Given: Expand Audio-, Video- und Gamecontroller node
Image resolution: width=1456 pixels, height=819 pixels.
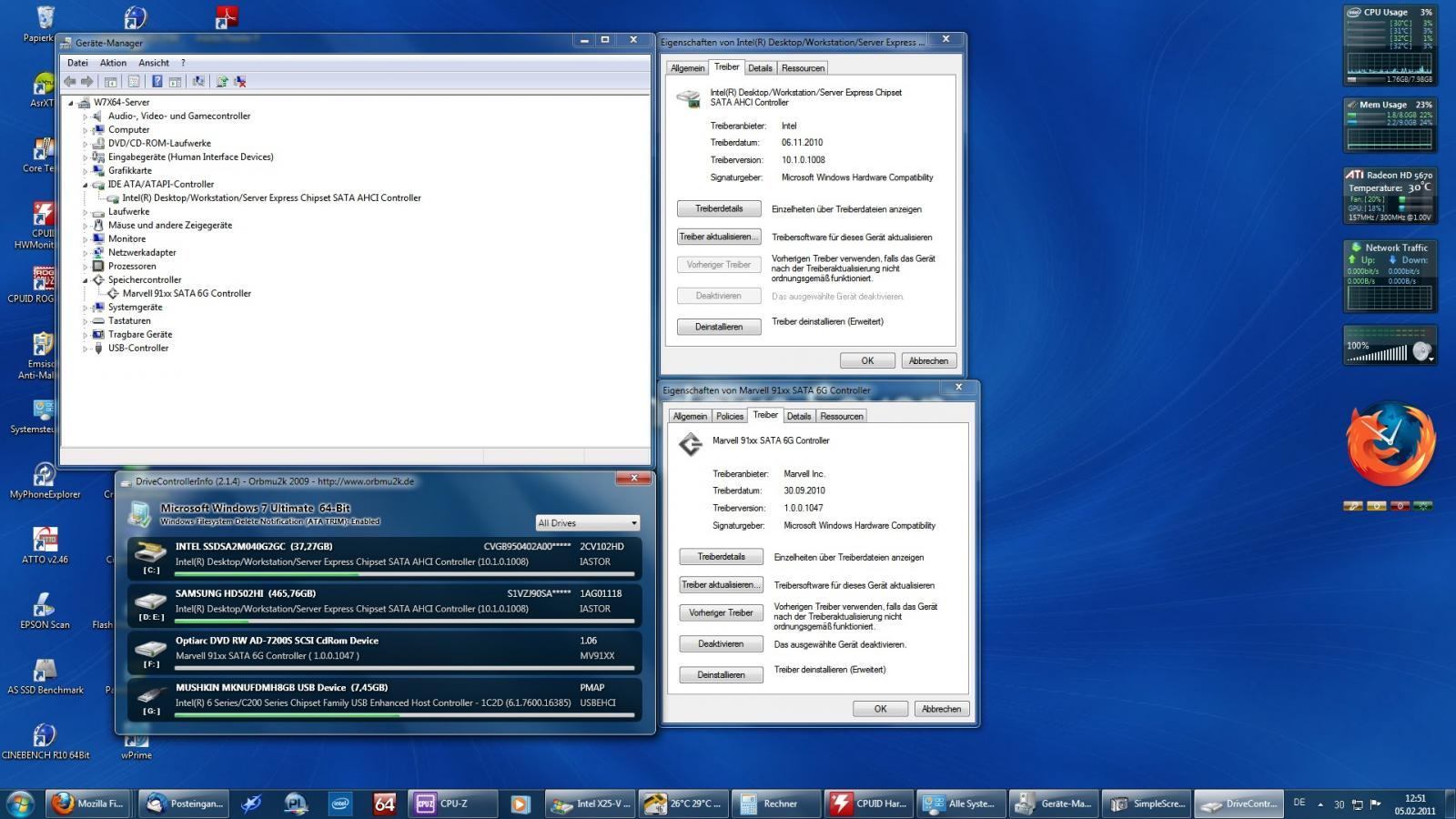Looking at the screenshot, I should tap(86, 116).
